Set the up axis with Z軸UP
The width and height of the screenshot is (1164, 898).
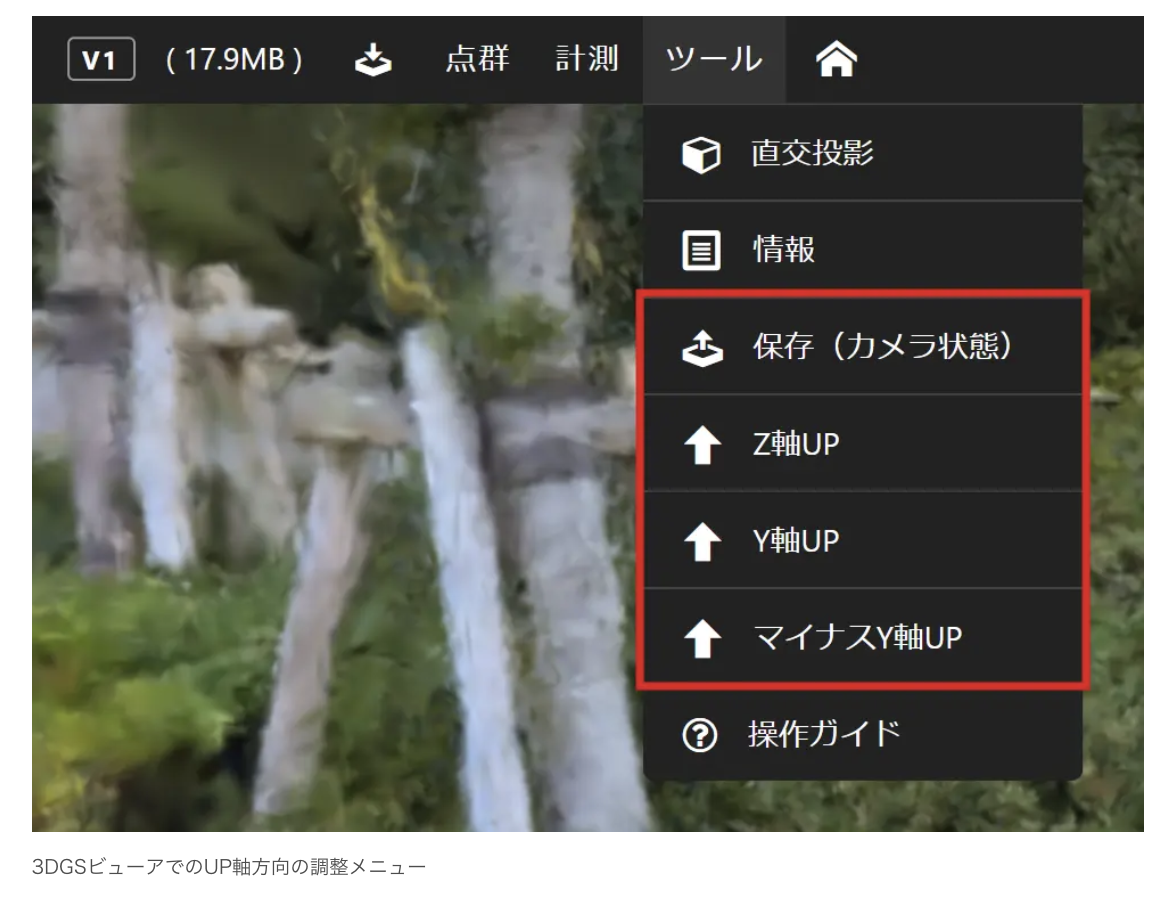pyautogui.click(x=796, y=443)
